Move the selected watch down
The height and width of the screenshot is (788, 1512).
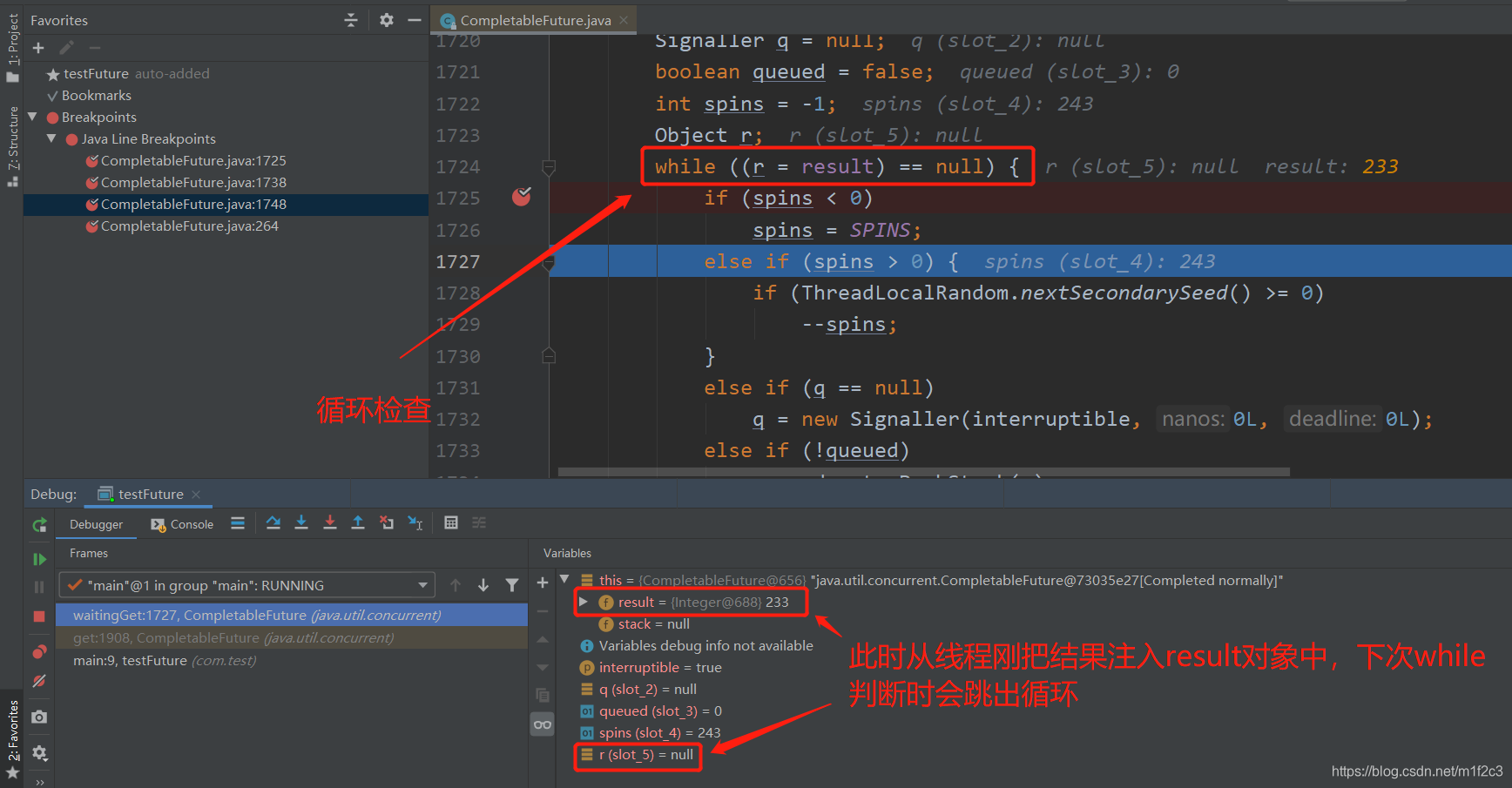(543, 668)
